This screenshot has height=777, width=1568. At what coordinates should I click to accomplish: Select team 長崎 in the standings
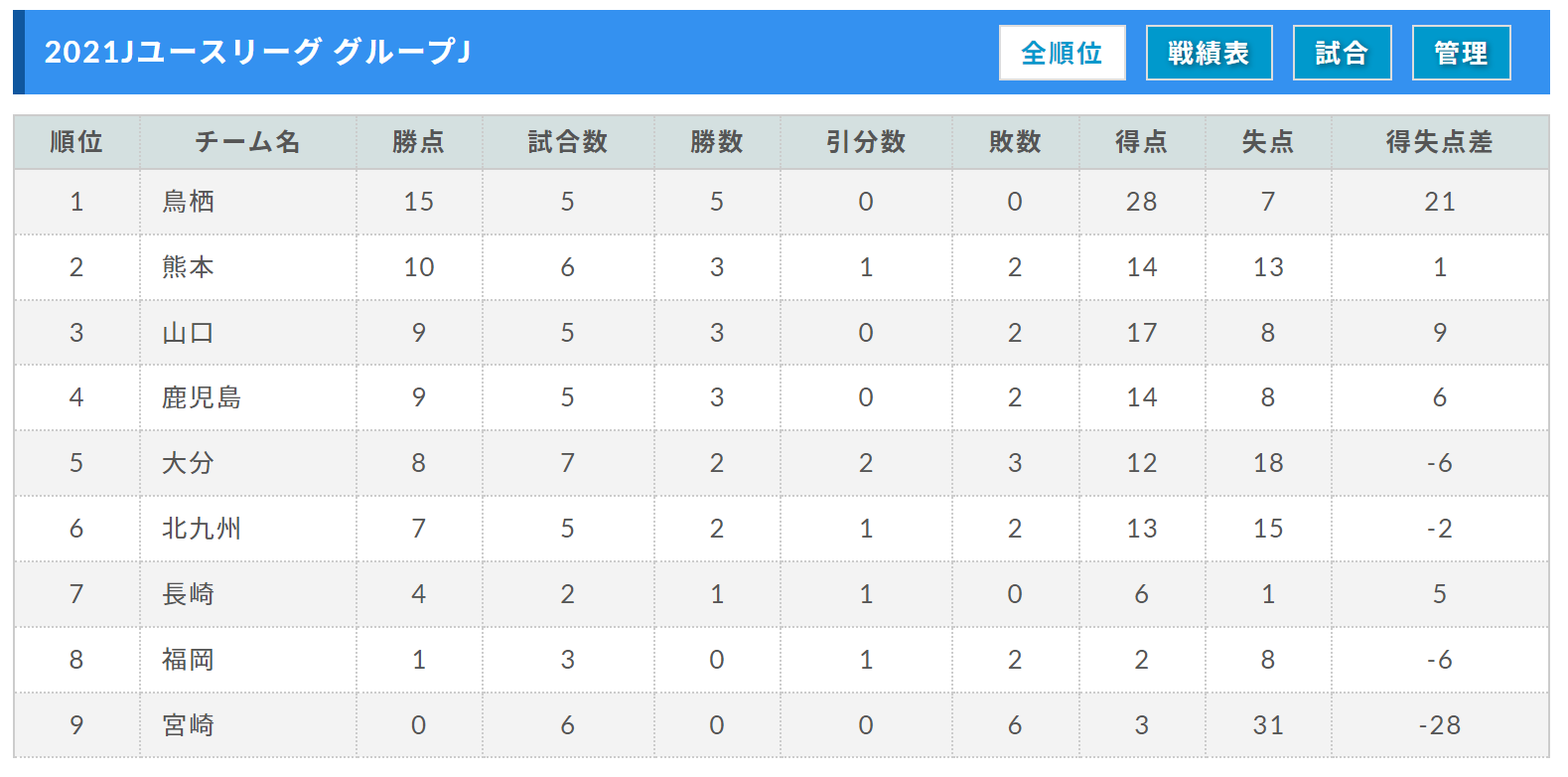188,594
